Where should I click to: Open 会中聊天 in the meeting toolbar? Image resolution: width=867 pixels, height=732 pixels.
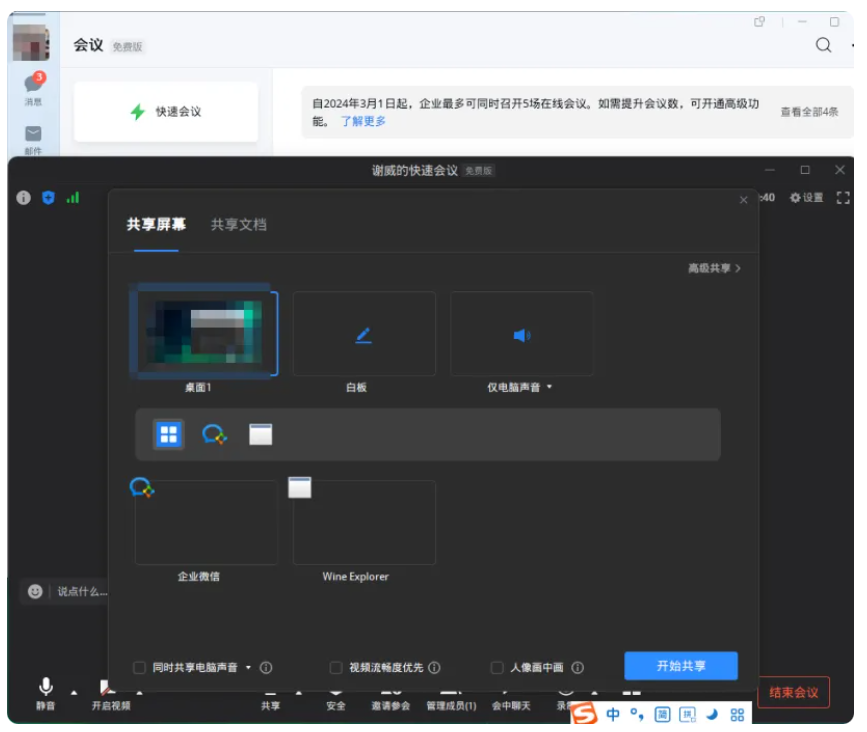pos(511,701)
